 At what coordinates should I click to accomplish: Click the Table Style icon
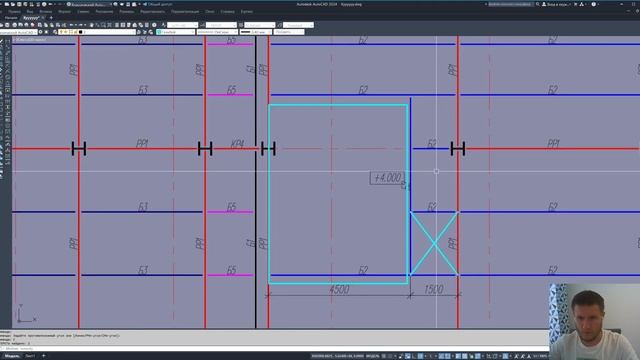[241, 25]
